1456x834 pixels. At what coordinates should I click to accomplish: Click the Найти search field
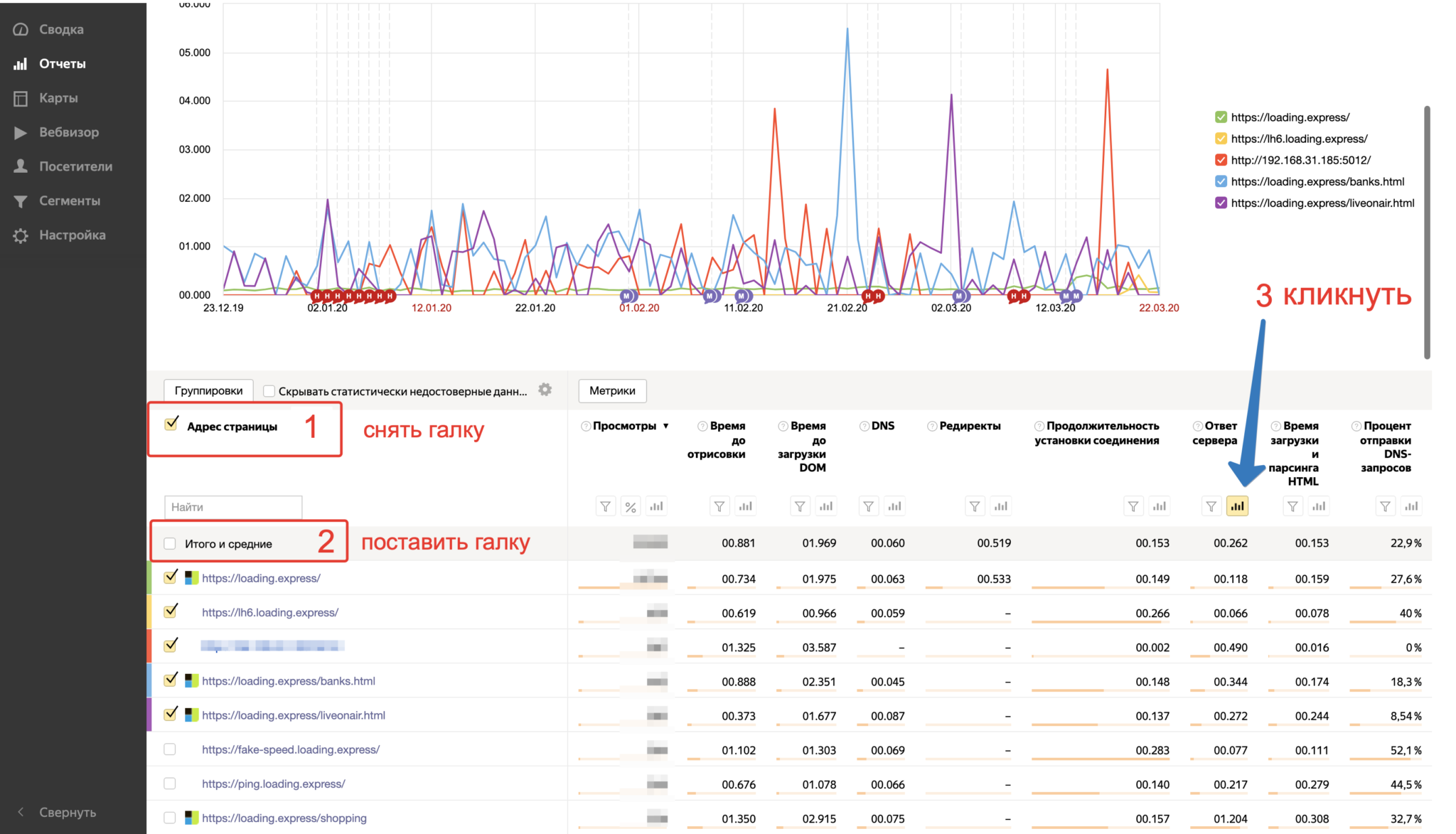[233, 507]
